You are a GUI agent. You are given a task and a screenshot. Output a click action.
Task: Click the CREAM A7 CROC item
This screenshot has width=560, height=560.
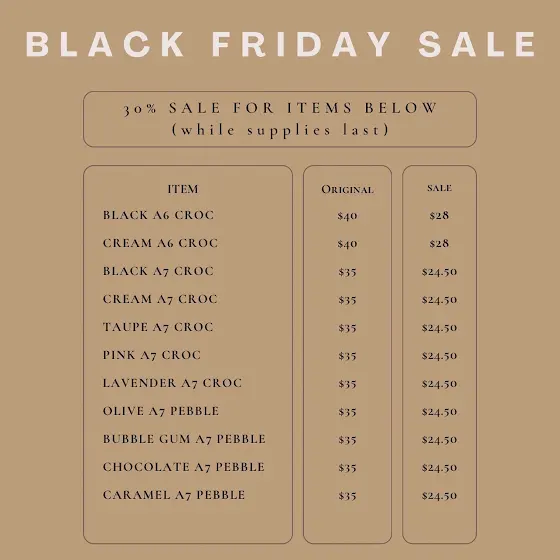click(x=160, y=299)
